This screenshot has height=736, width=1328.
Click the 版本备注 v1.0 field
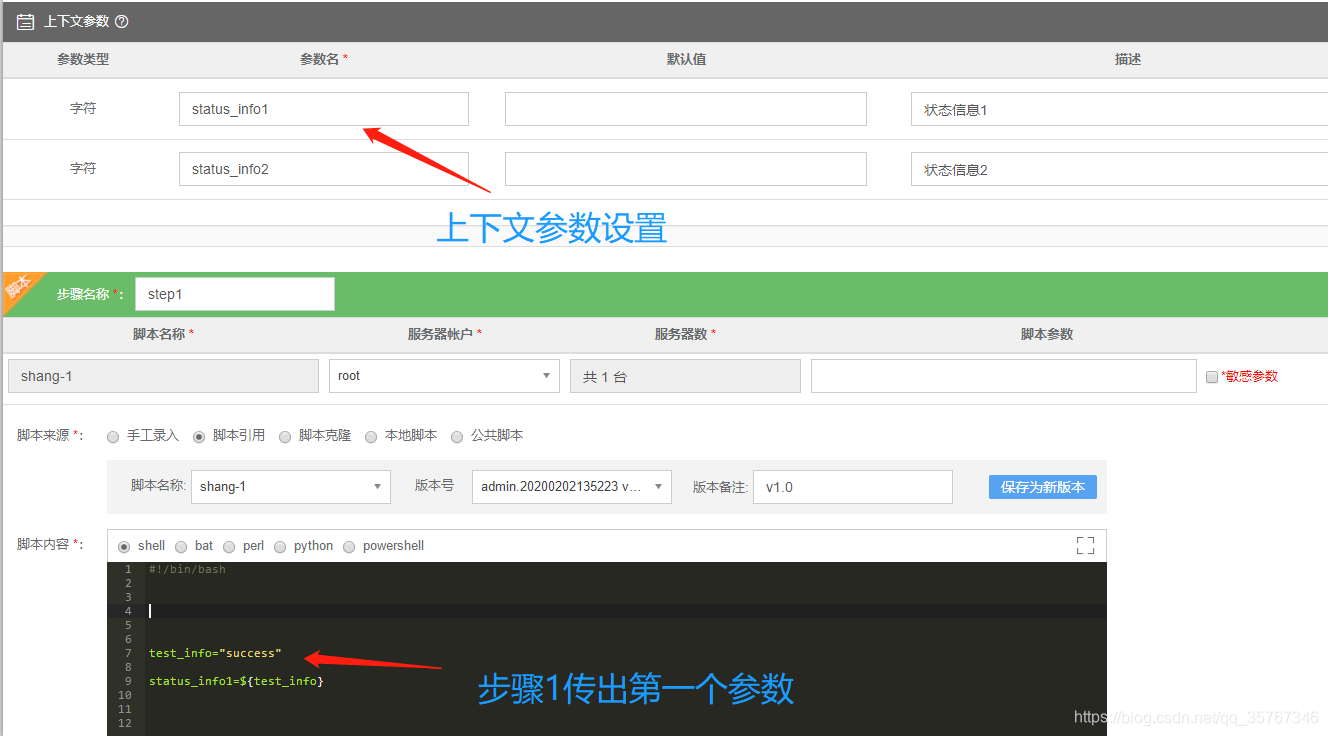(853, 487)
